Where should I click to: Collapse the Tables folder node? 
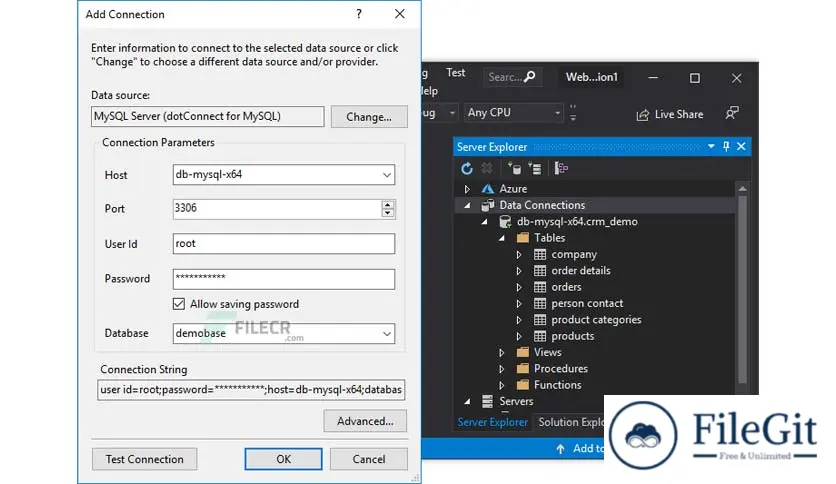coord(502,238)
